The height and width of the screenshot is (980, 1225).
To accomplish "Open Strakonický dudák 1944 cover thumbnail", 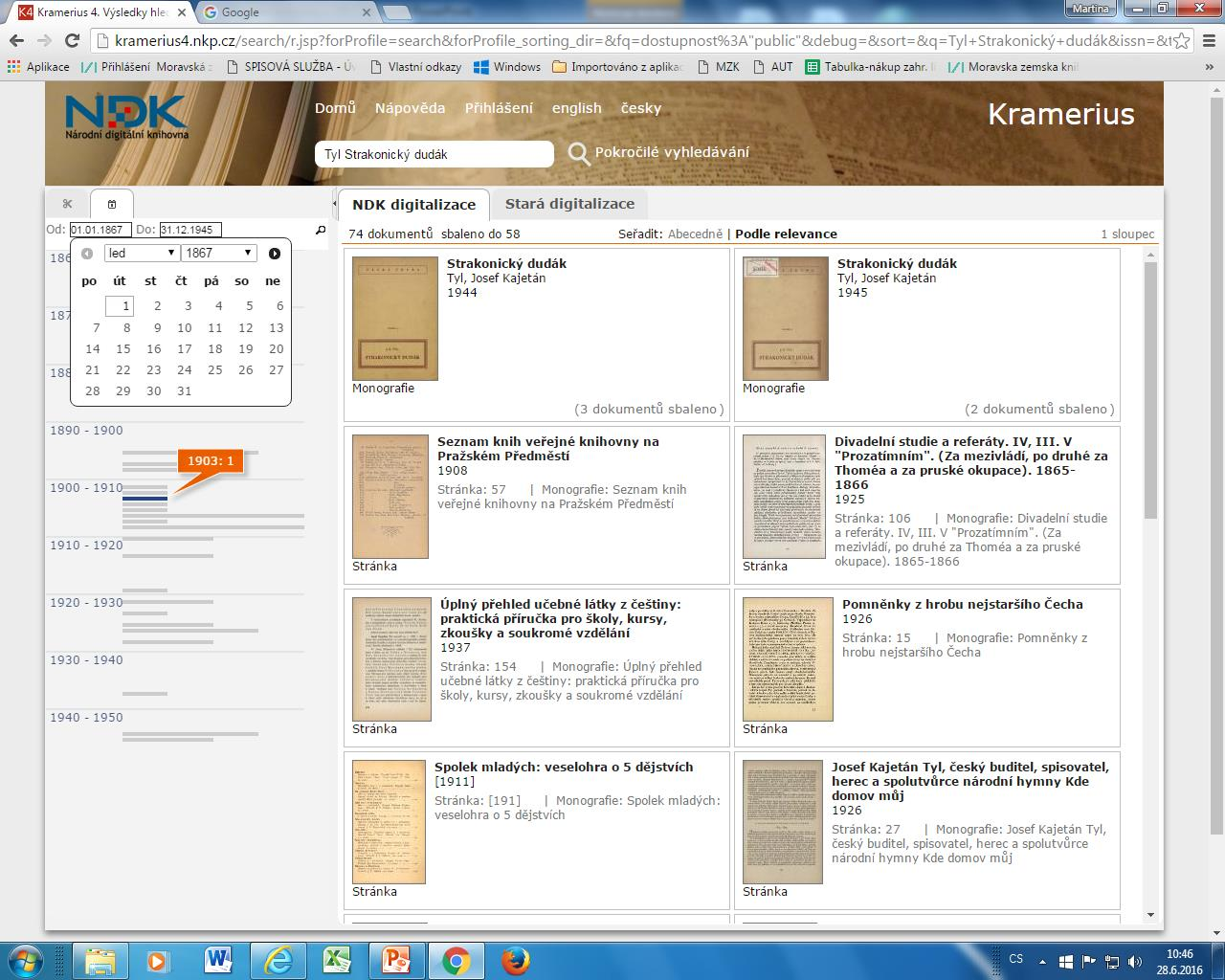I will click(395, 319).
